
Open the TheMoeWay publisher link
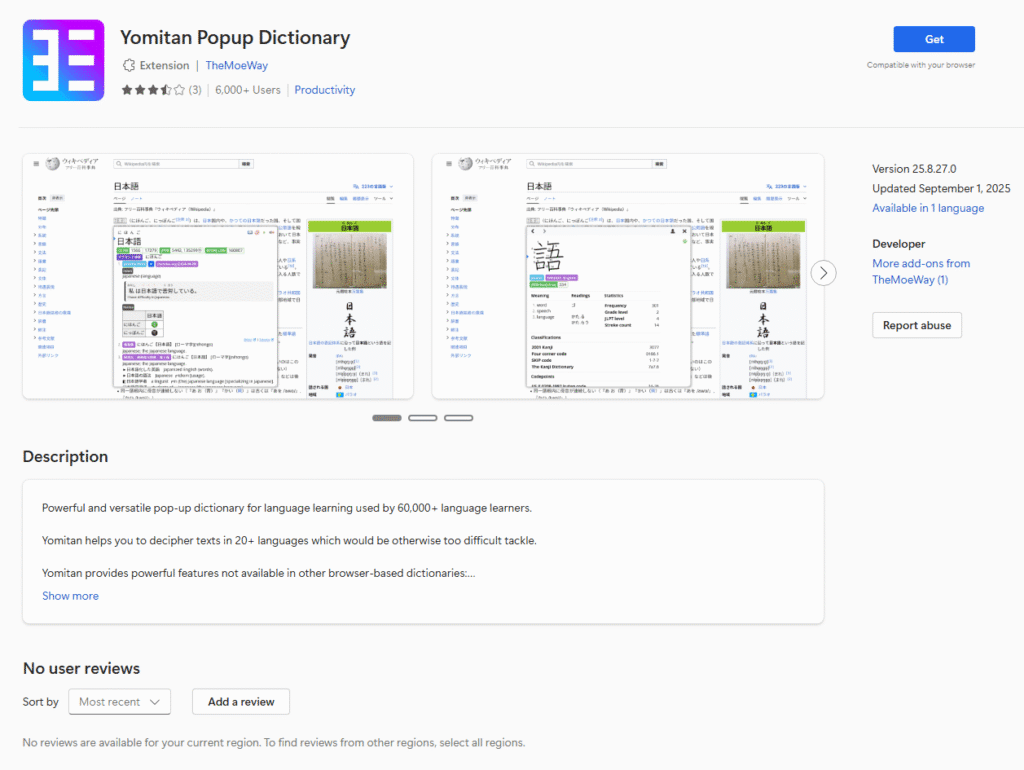(x=237, y=65)
